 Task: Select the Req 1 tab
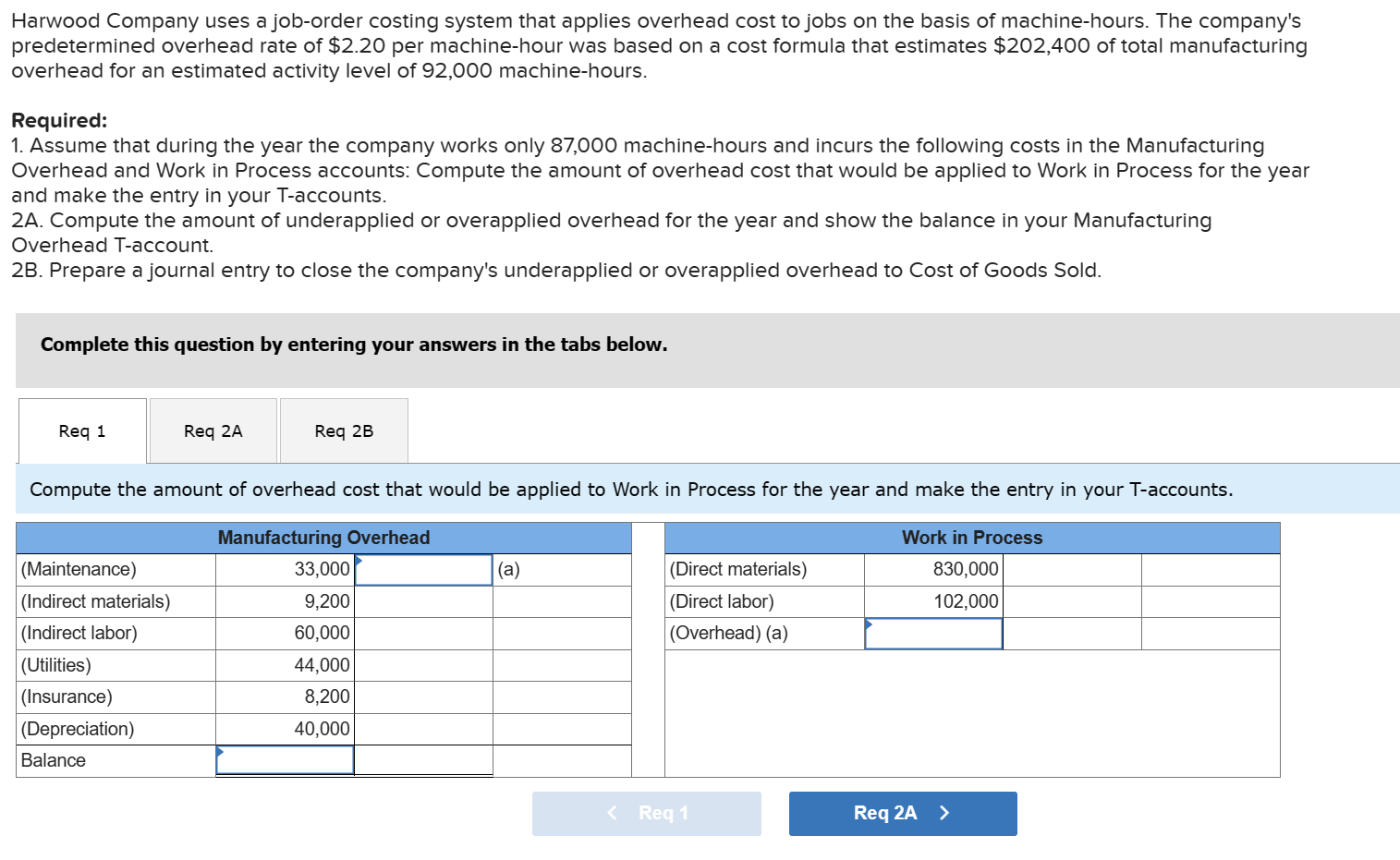pyautogui.click(x=81, y=430)
